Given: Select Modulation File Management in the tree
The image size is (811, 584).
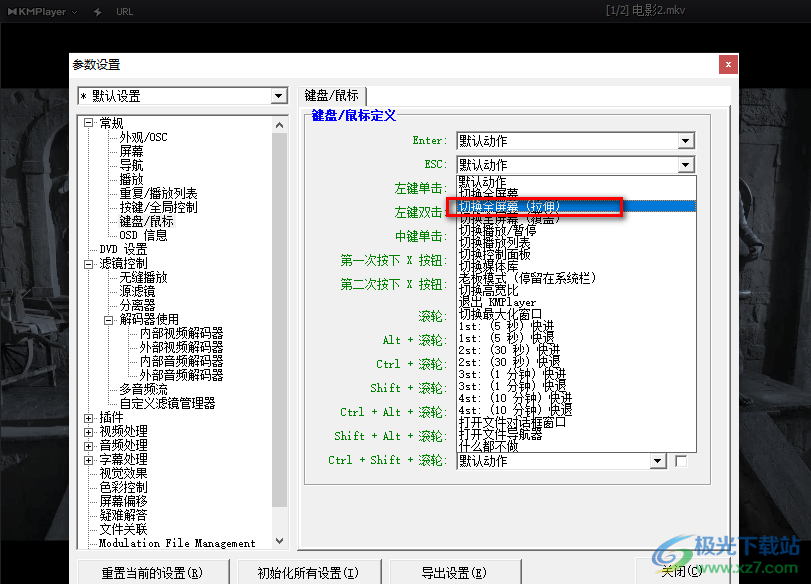Looking at the screenshot, I should [x=177, y=543].
